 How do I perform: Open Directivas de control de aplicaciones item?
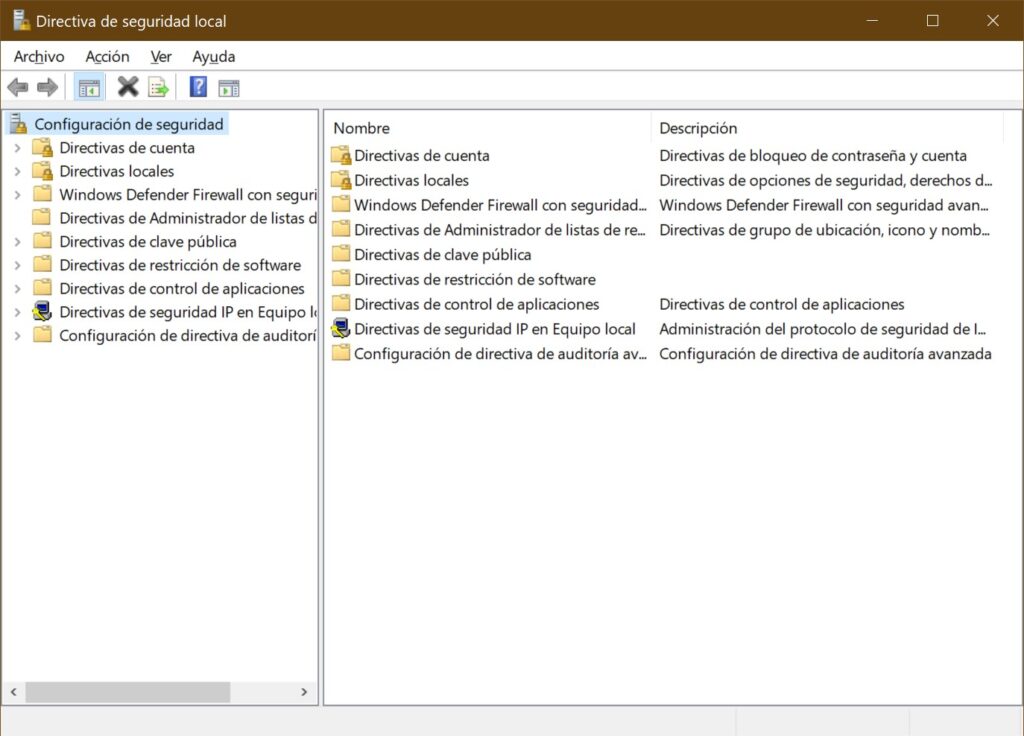tap(478, 304)
